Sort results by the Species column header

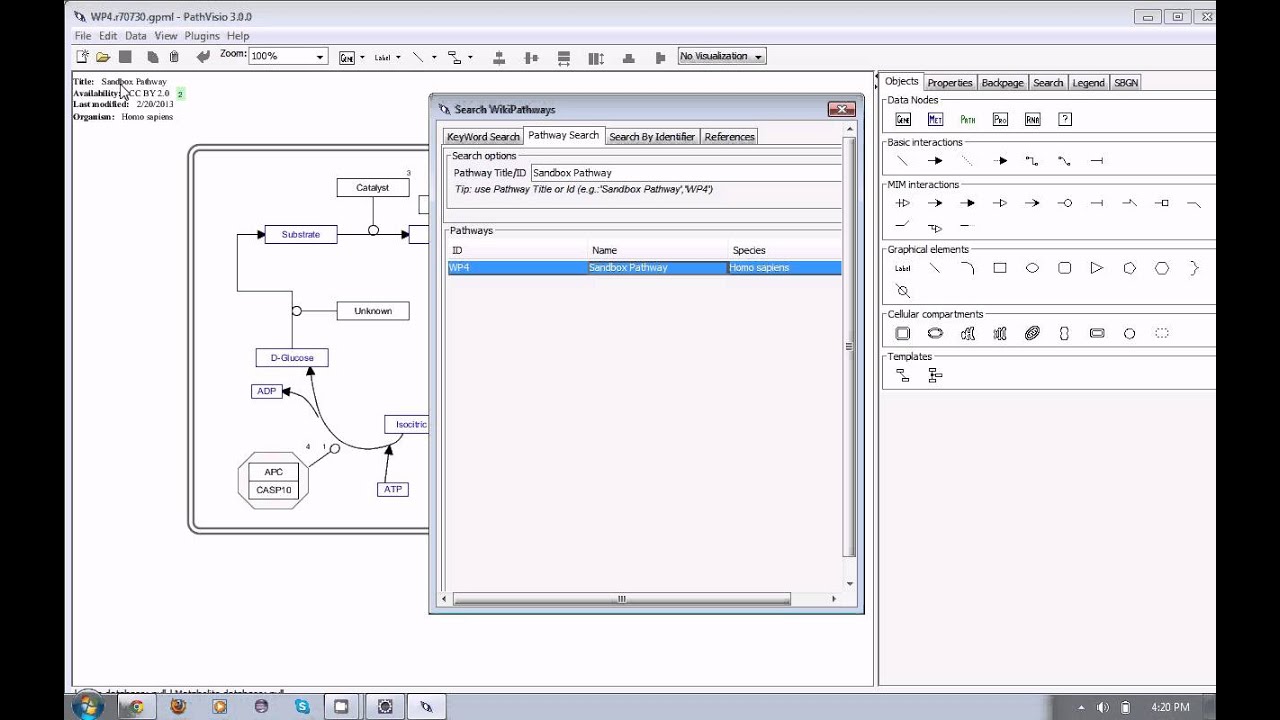pos(785,251)
